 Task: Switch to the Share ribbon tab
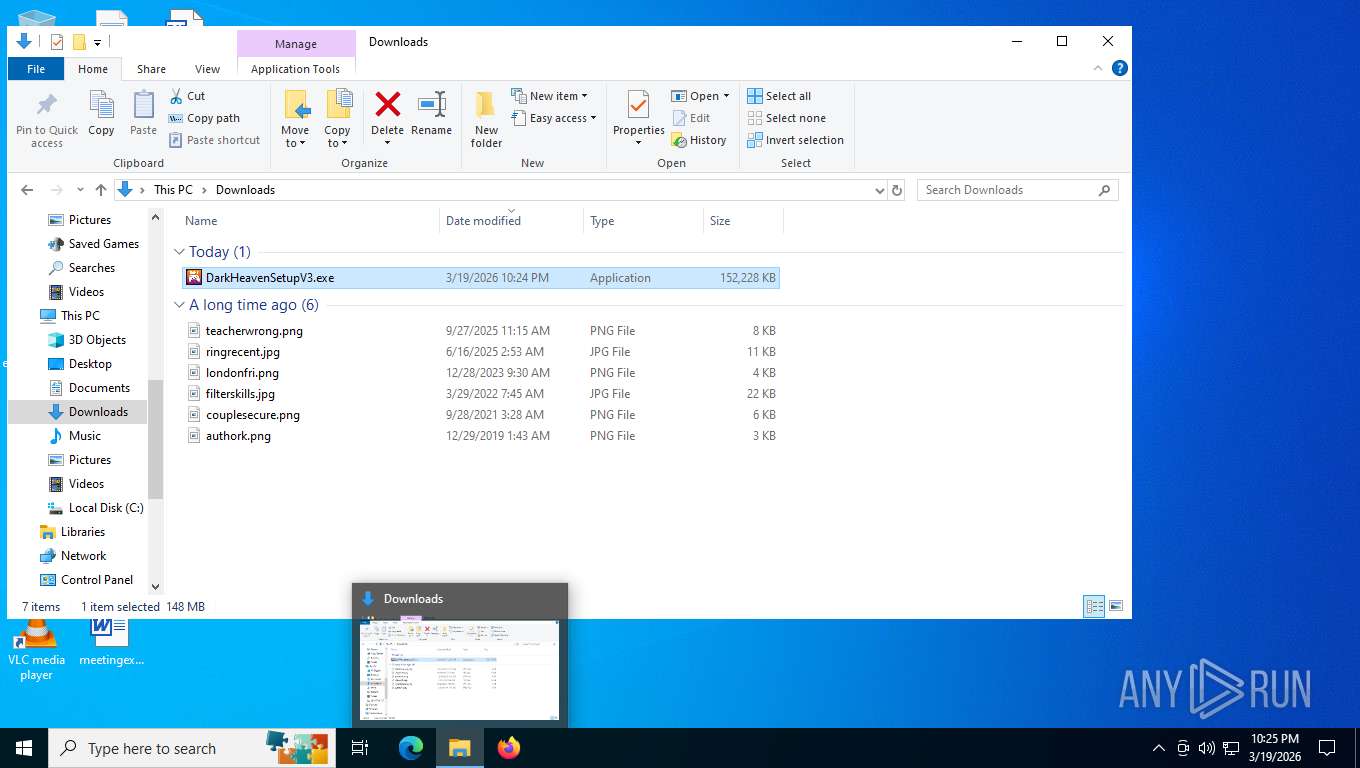152,69
